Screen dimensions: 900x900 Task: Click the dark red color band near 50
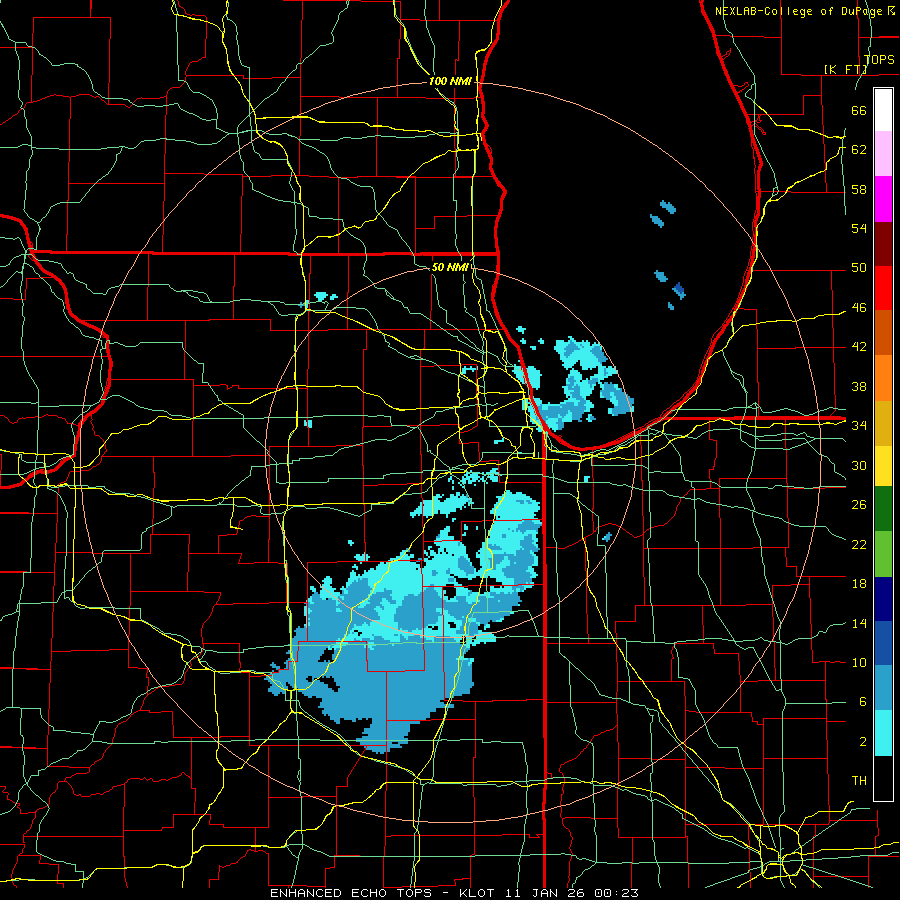click(x=883, y=243)
